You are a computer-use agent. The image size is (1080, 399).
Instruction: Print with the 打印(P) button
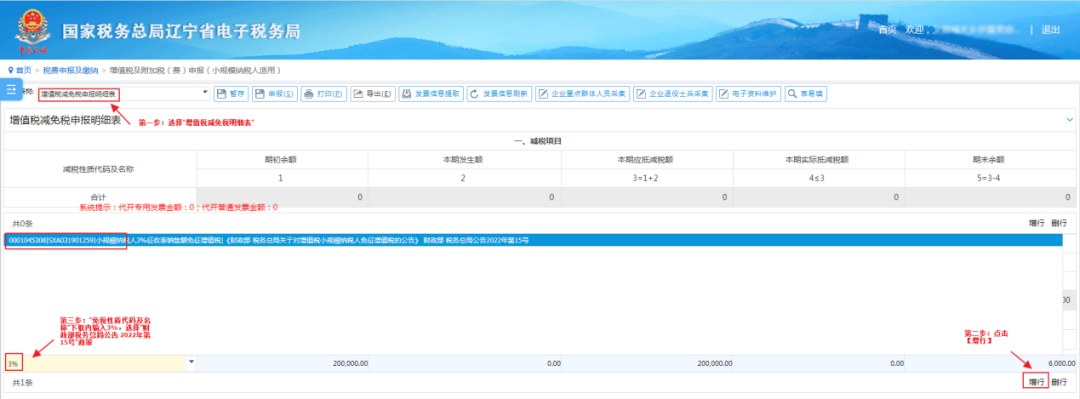[x=324, y=94]
